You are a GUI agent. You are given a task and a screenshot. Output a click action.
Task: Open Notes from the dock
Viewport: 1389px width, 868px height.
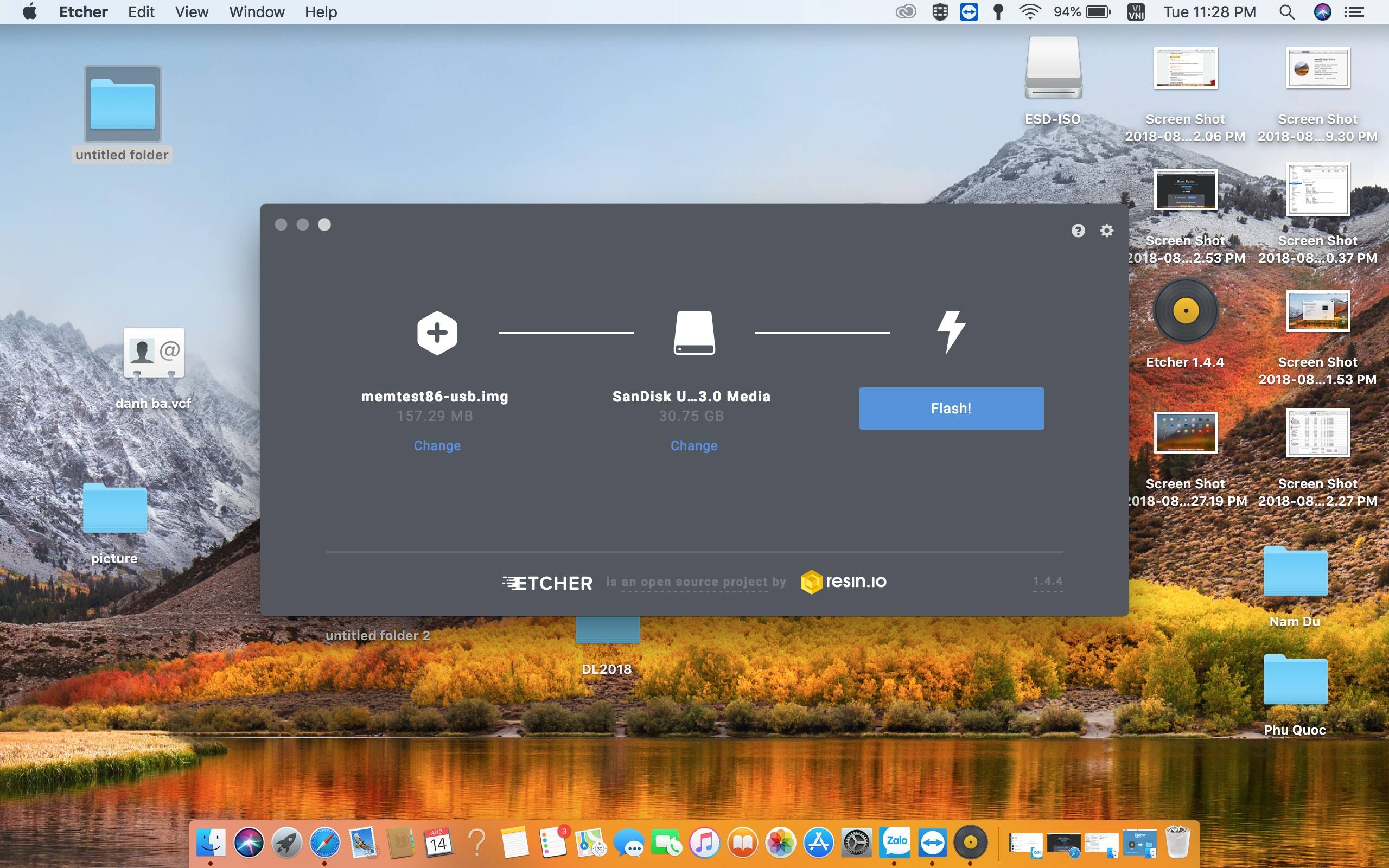click(x=514, y=843)
